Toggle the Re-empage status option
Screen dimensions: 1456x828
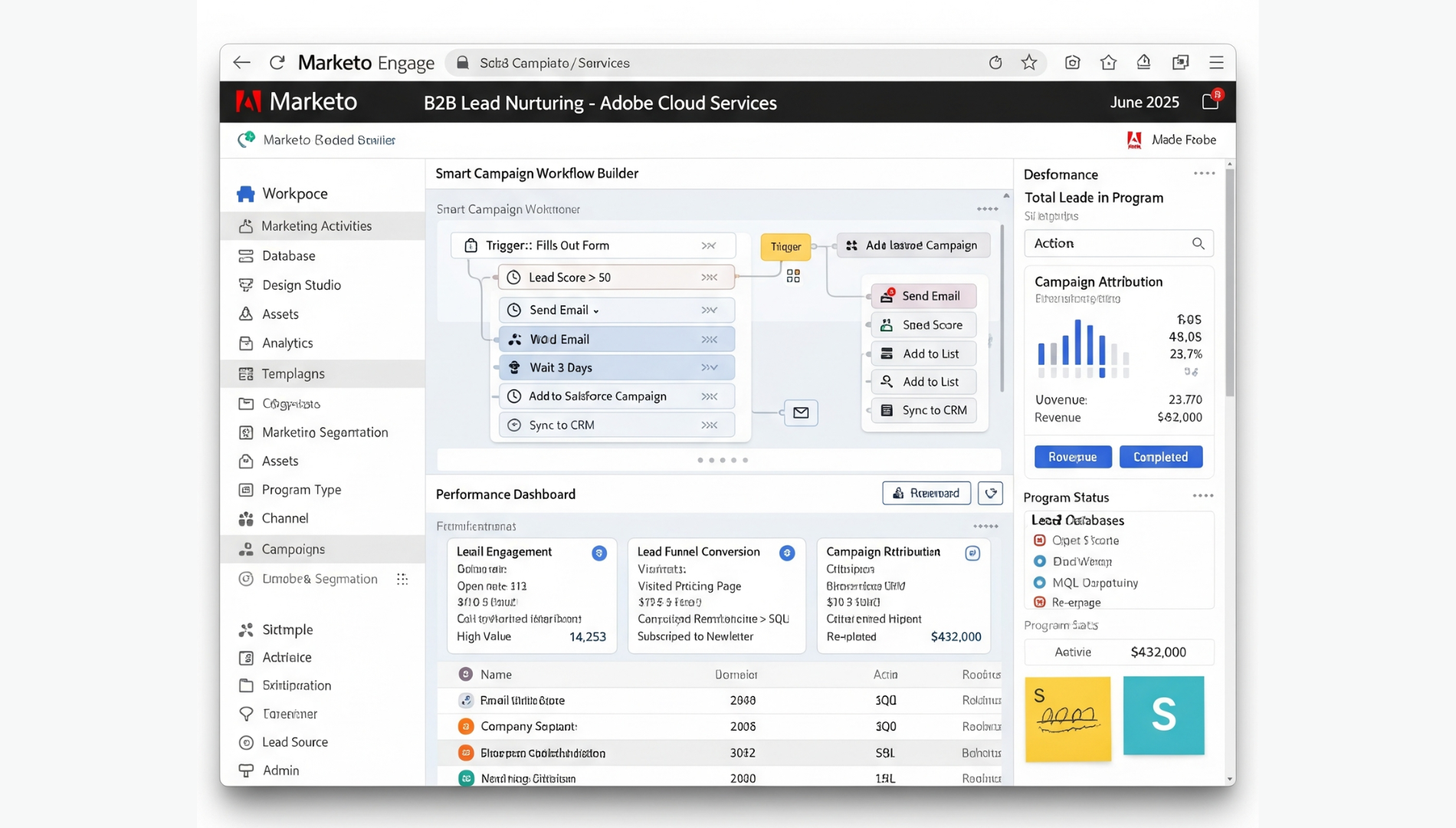click(1040, 603)
